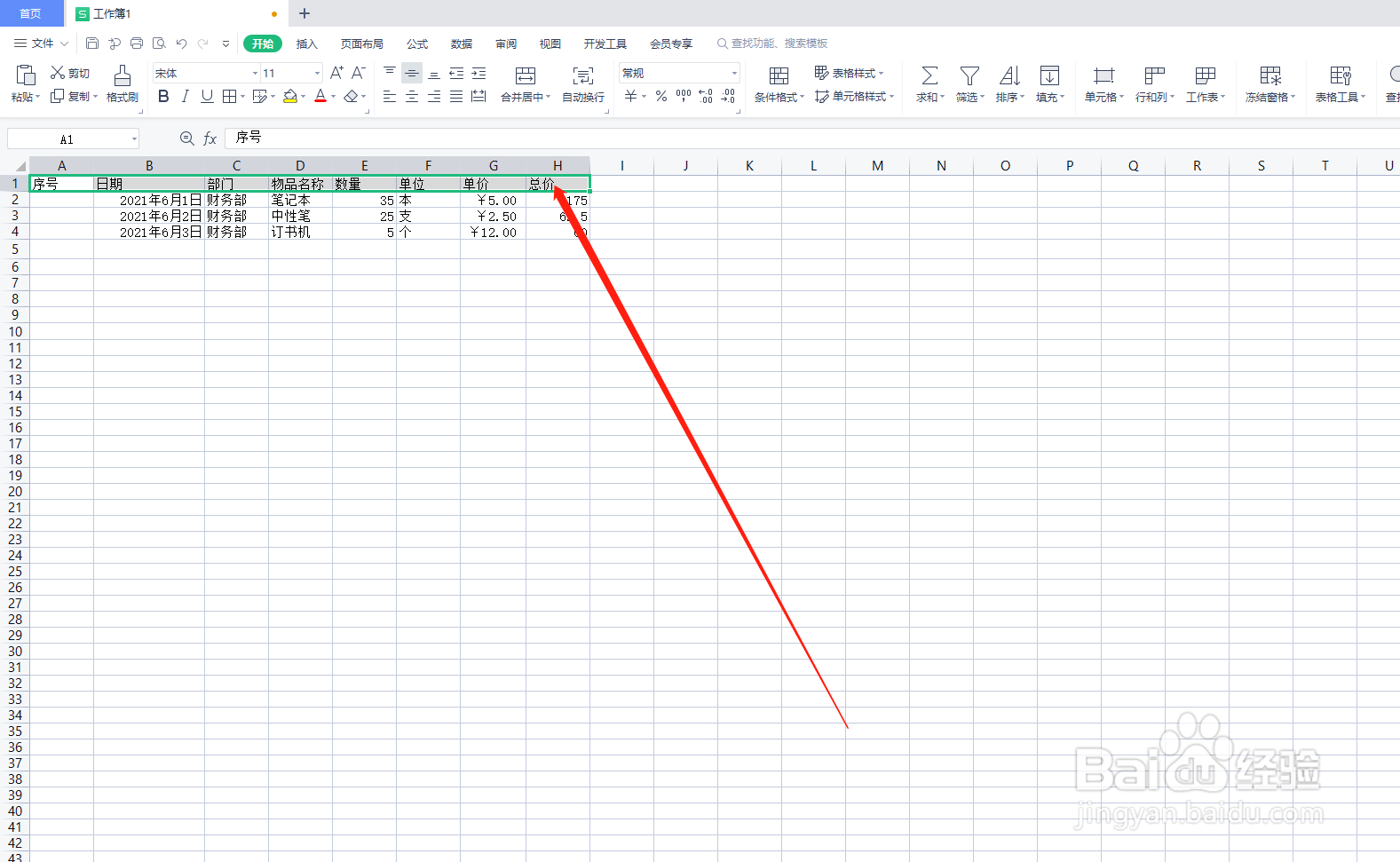Click the Format Painter (格式刷) brush
1400x862 pixels.
click(x=123, y=84)
